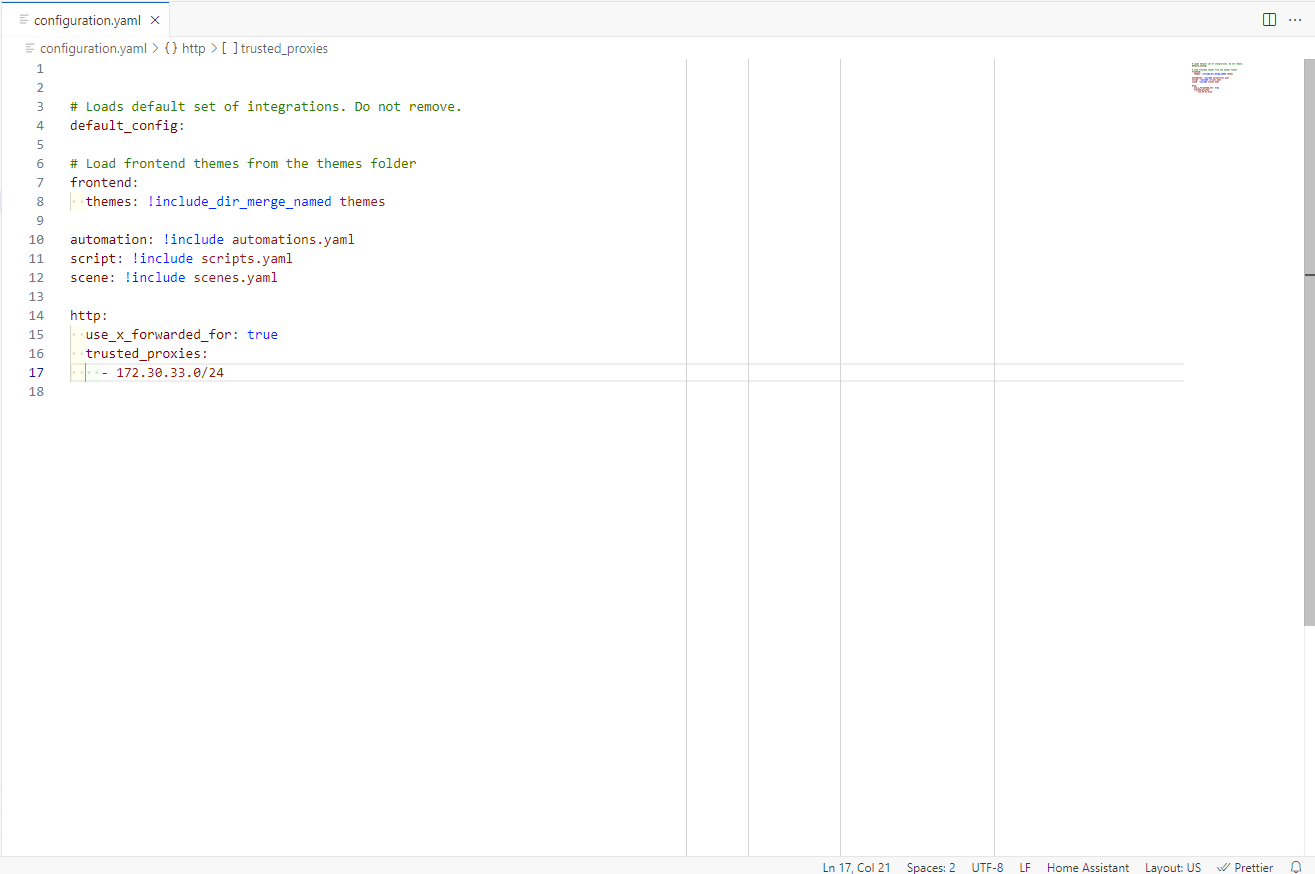Open indentation settings via Spaces: 2
Viewport: 1315px width, 874px height.
click(930, 867)
